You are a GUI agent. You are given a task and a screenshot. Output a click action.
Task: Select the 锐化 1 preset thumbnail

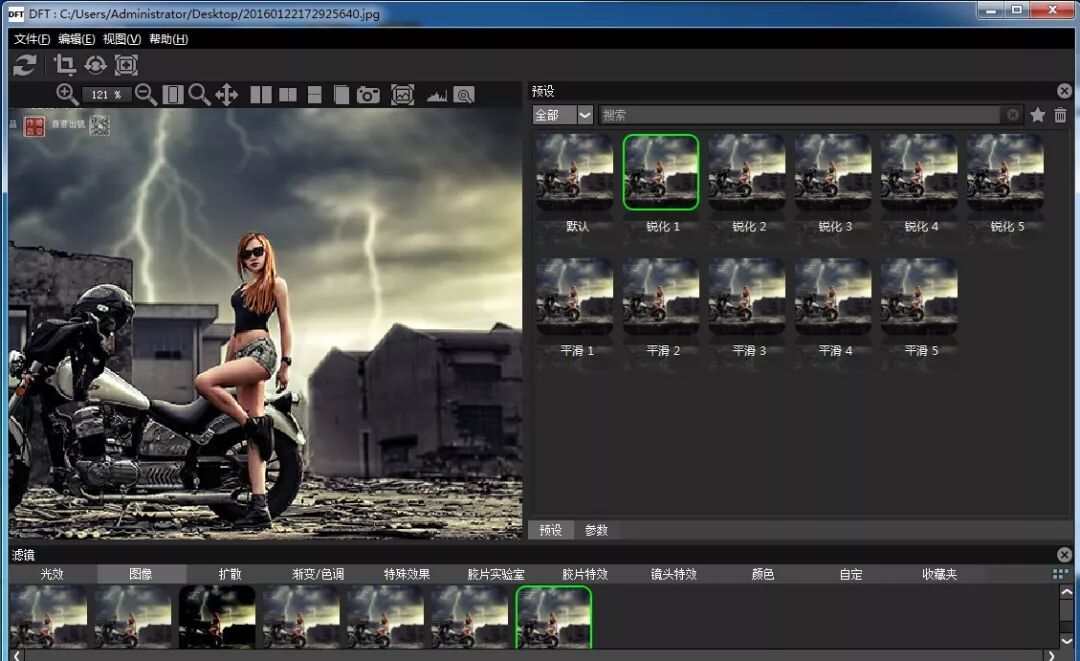(x=661, y=172)
